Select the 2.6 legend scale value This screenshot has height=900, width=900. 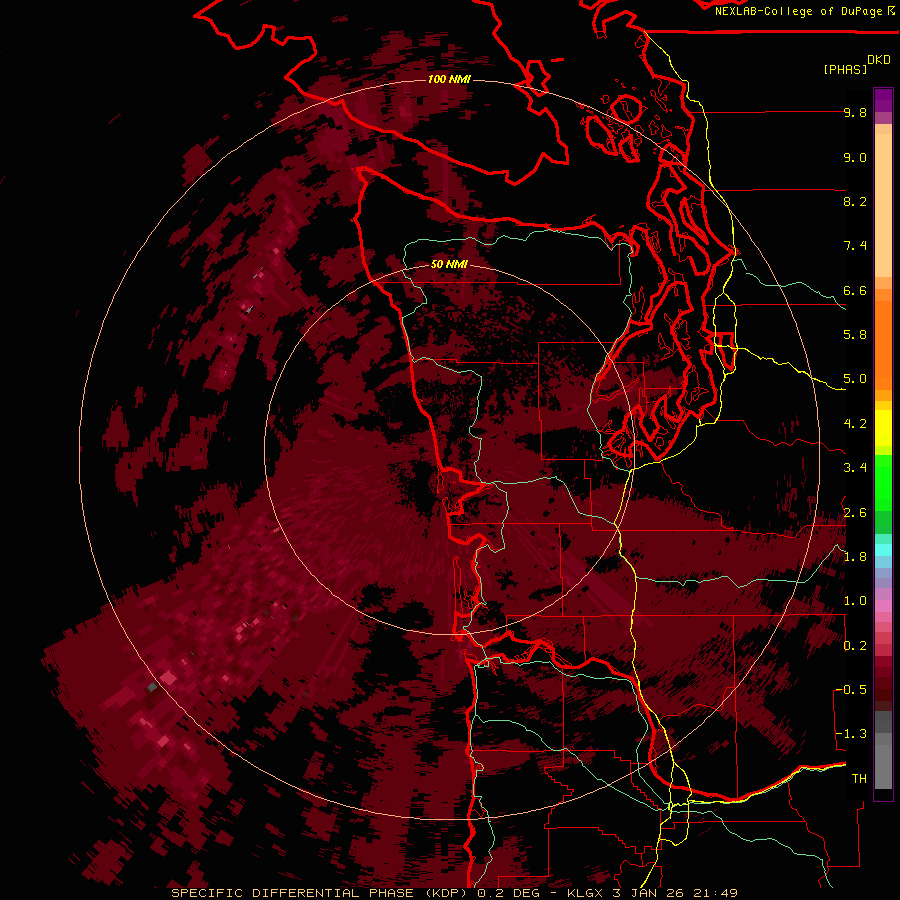(855, 512)
